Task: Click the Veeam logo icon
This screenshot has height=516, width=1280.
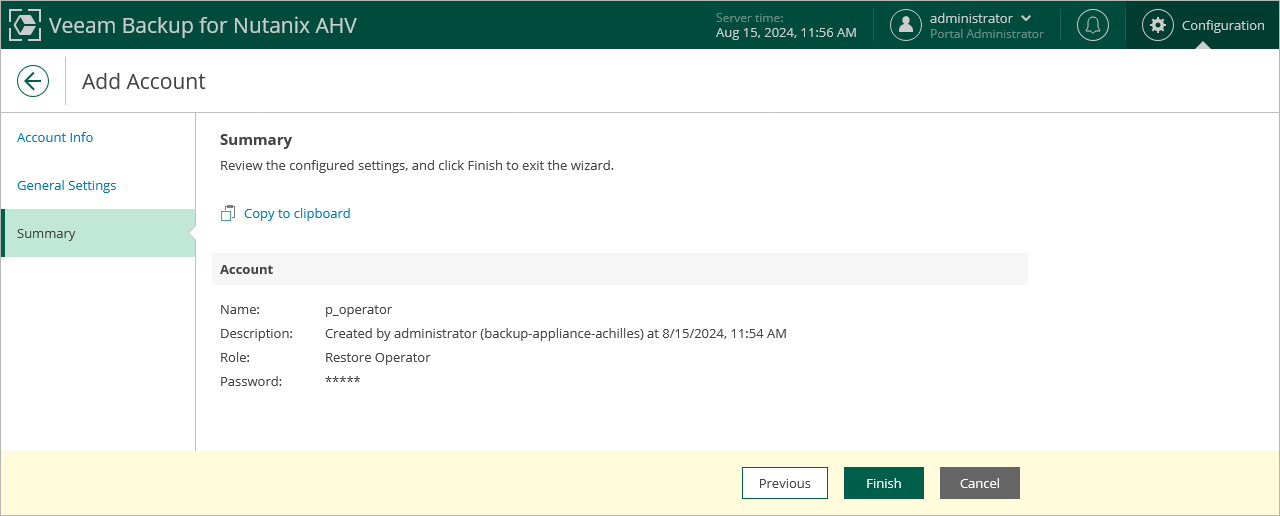Action: click(25, 25)
